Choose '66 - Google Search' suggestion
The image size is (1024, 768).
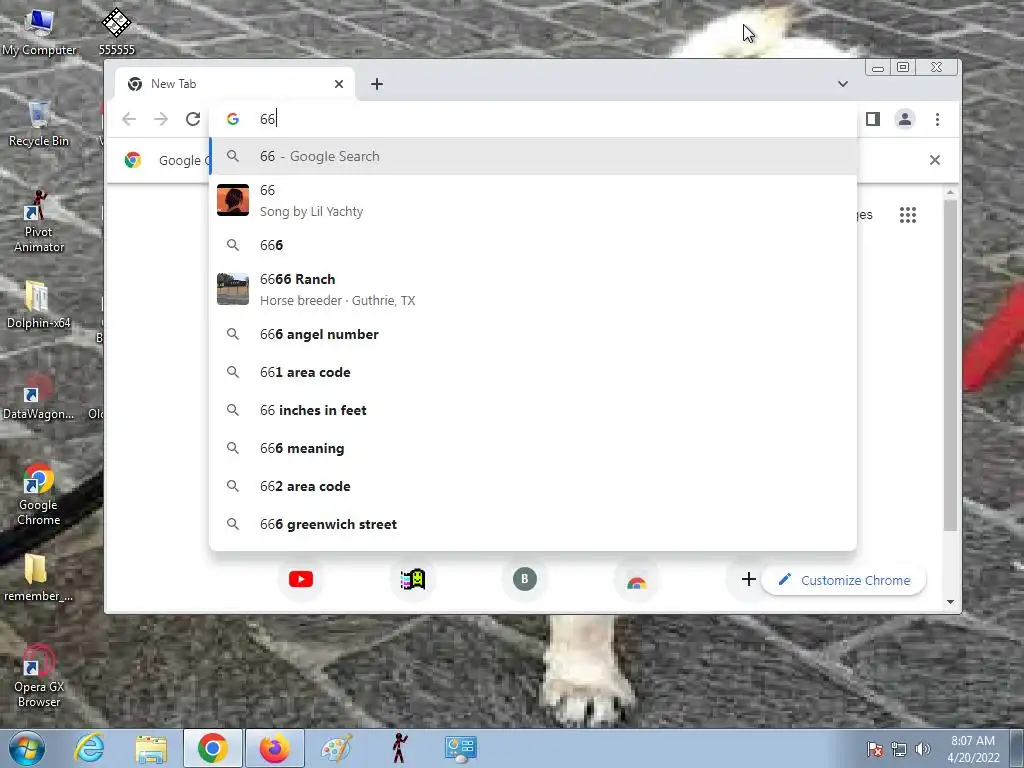point(533,156)
